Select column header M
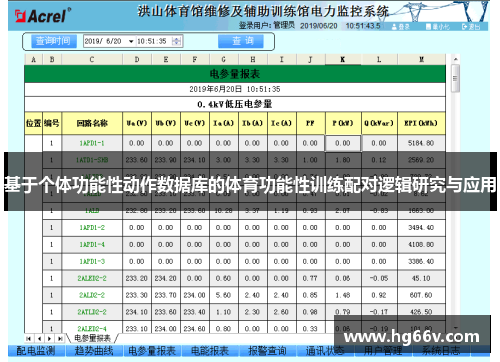Screen dimensions: 500x362 [x=422, y=60]
